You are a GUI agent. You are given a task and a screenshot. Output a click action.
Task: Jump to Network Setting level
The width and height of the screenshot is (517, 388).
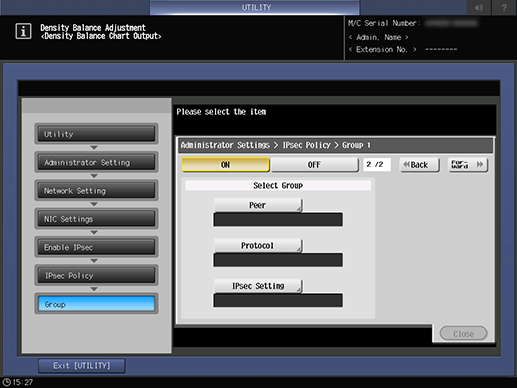[x=96, y=191]
